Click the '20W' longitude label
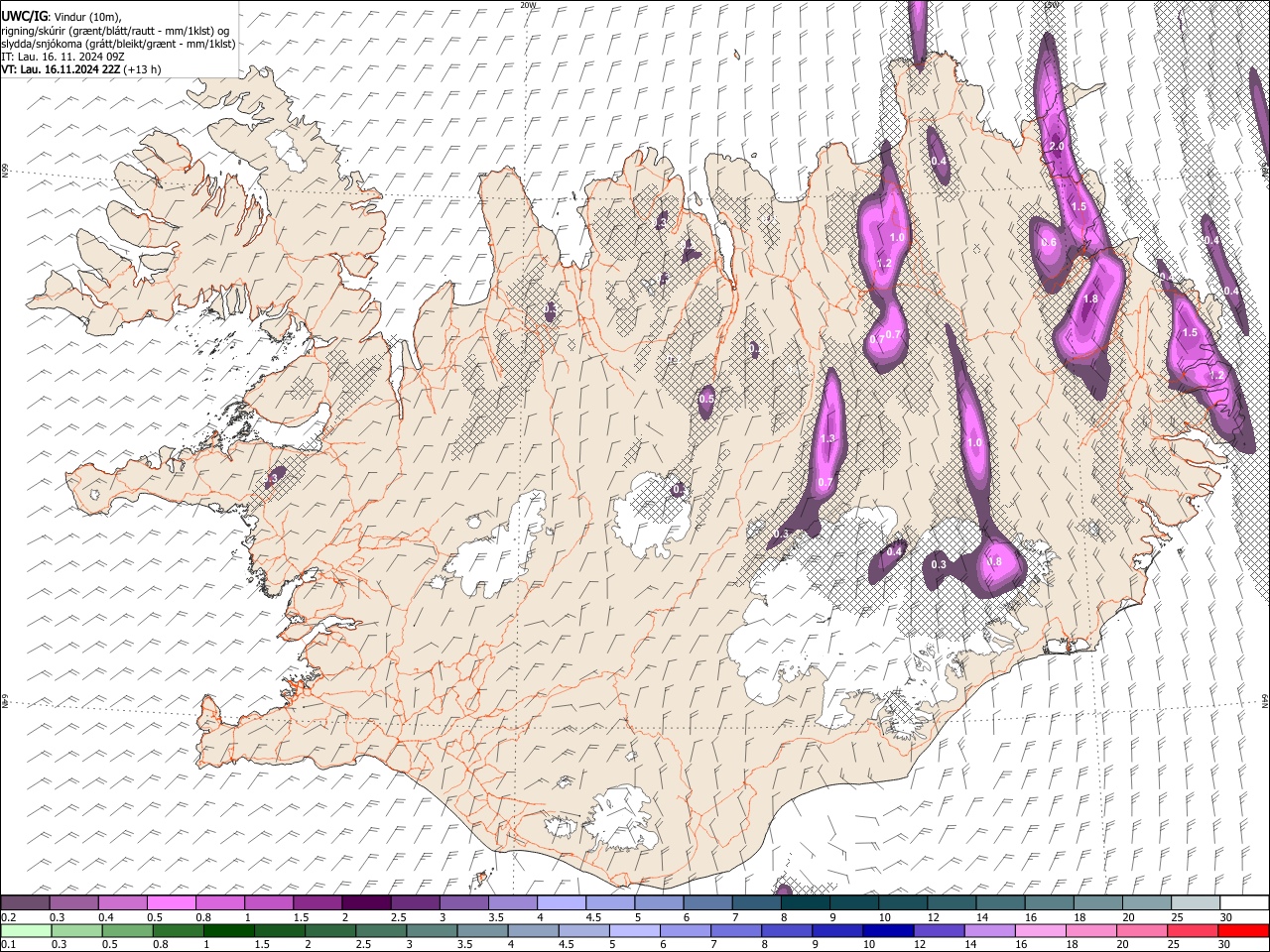Screen dimensions: 1270x952 pyautogui.click(x=528, y=5)
